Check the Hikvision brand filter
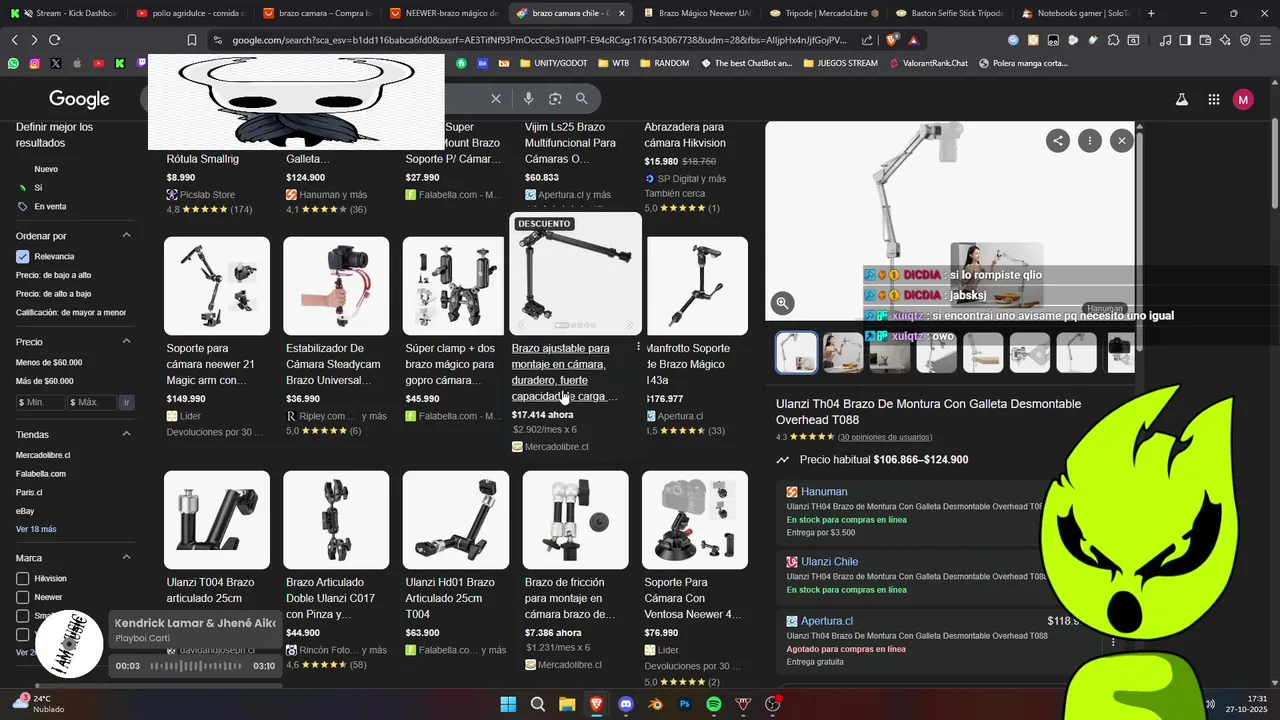1280x720 pixels. pyautogui.click(x=22, y=578)
